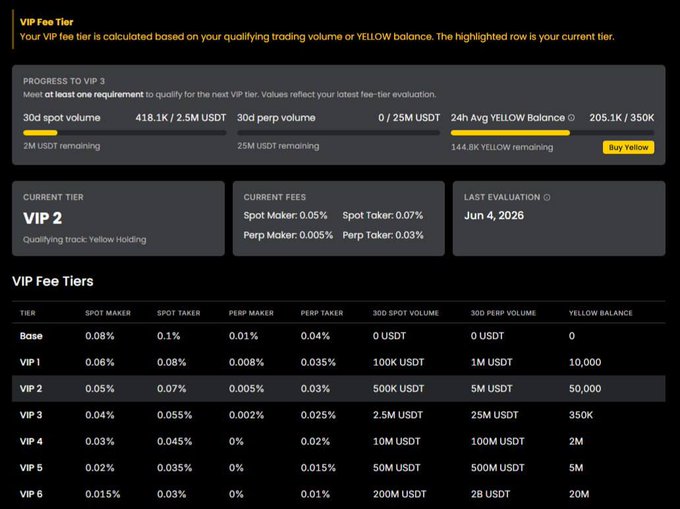Screen dimensions: 680x509
Task: Click 0 / 25M USDT perp volume value
Action: coord(409,117)
